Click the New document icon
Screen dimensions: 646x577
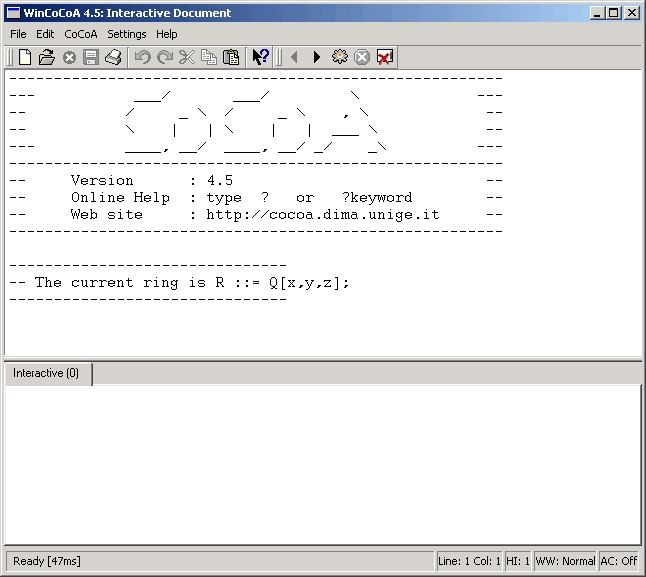tap(25, 57)
